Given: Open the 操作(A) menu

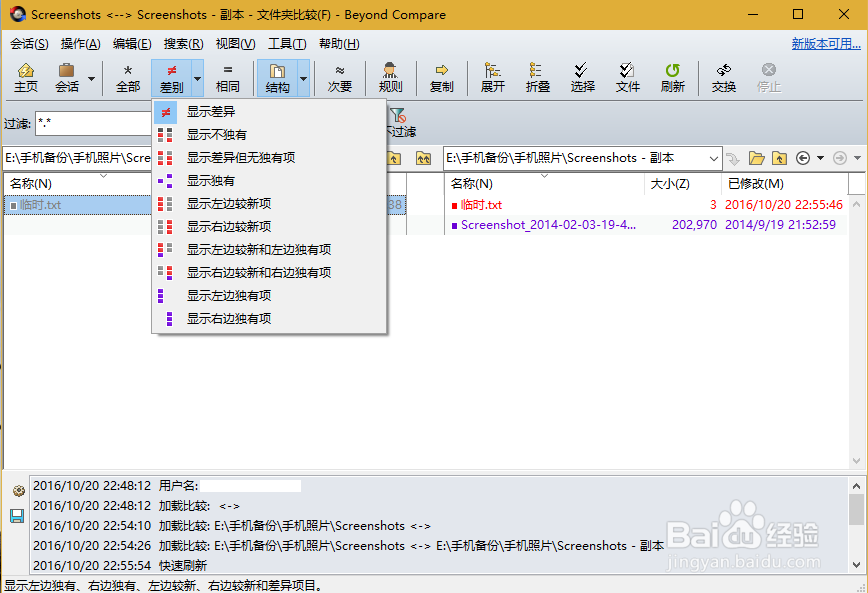Looking at the screenshot, I should (x=80, y=44).
